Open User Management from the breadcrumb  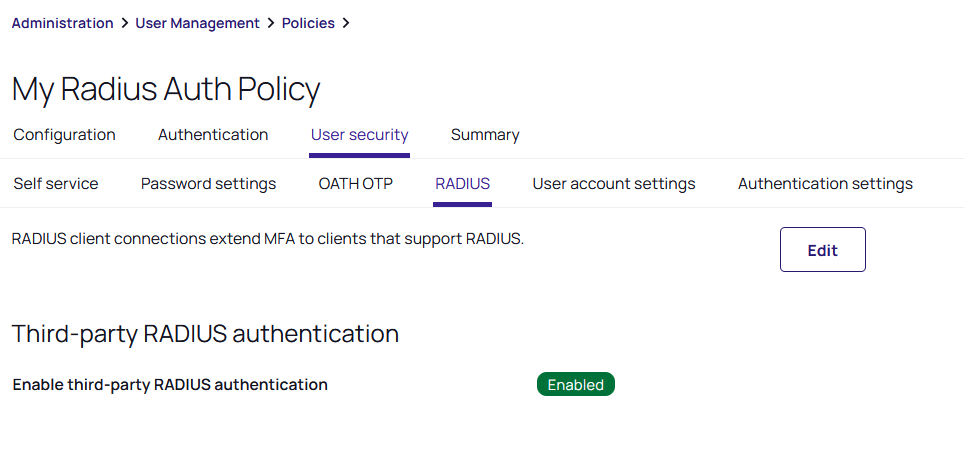(197, 23)
